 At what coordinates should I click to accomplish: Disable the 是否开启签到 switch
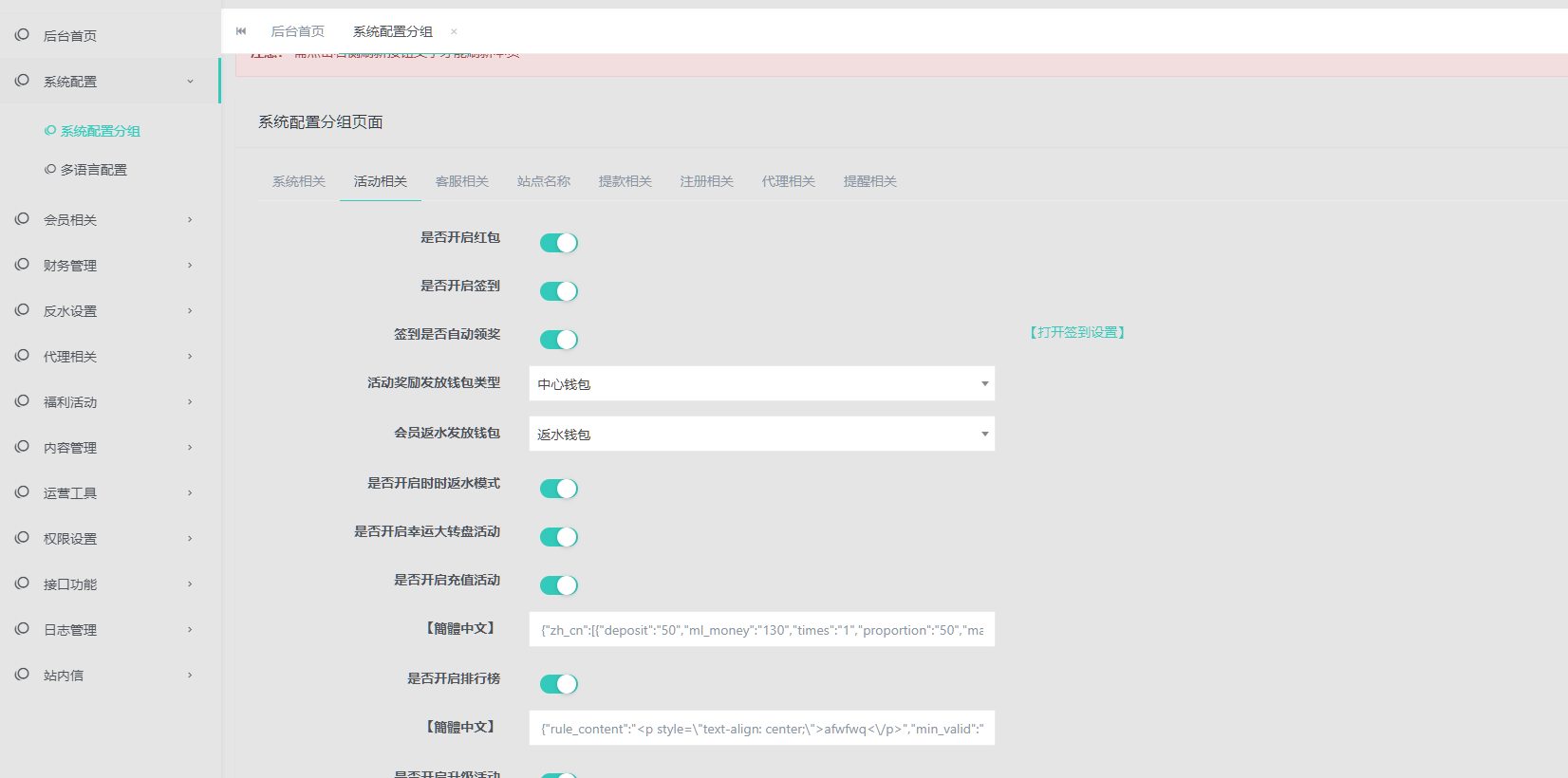(558, 291)
